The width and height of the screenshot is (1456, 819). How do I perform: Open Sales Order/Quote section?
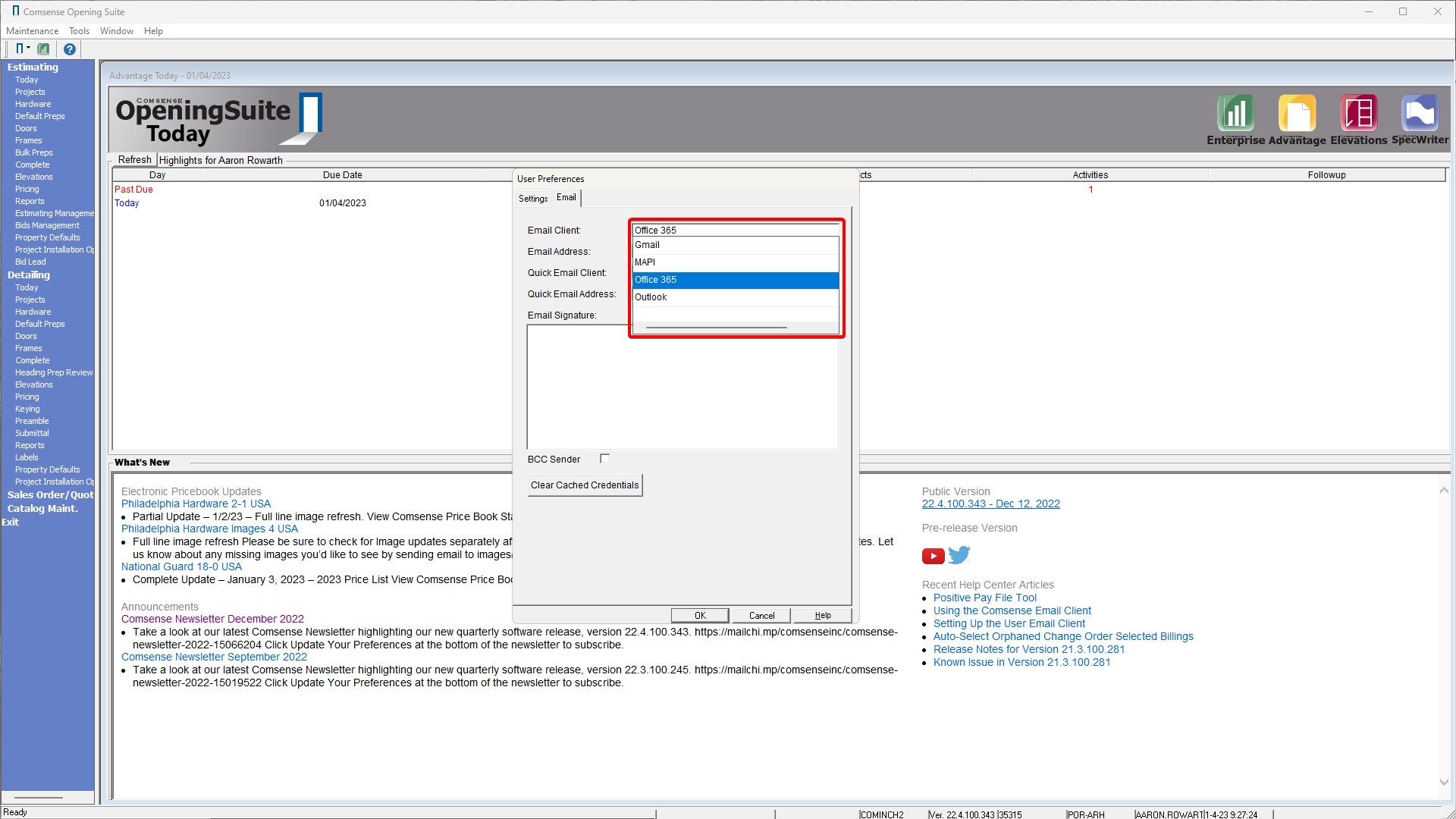pyautogui.click(x=51, y=494)
